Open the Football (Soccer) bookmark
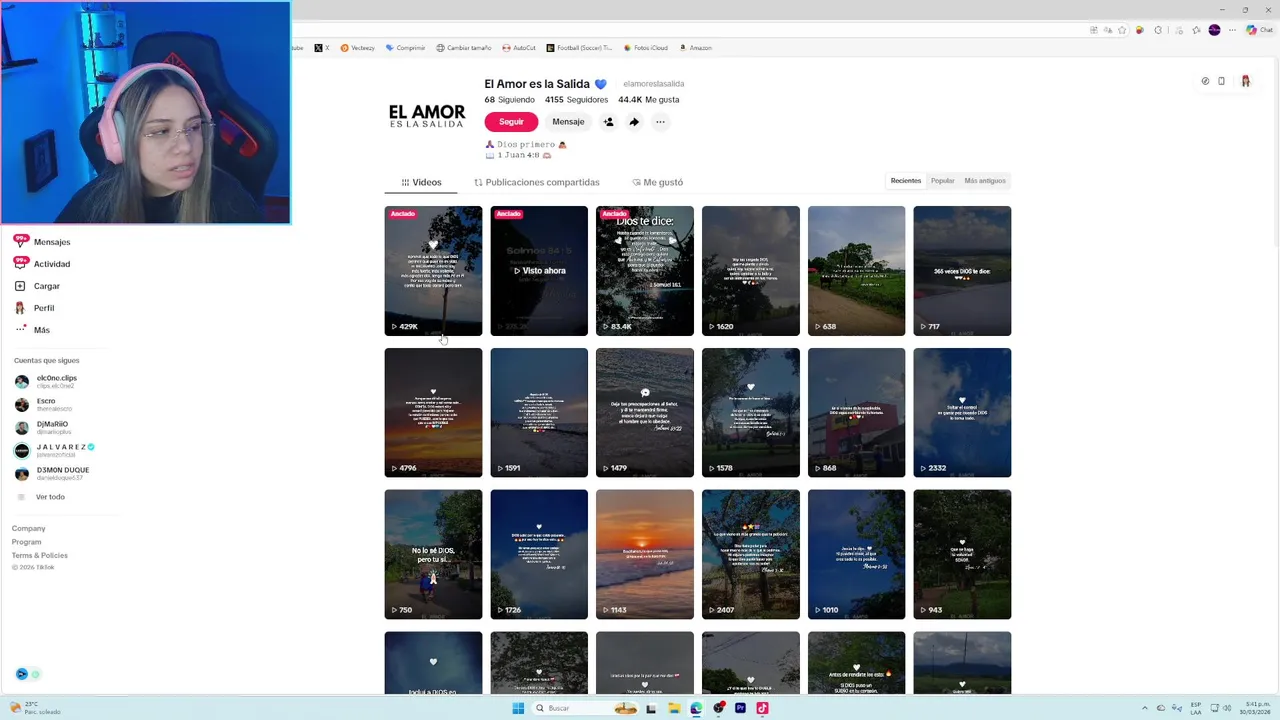 click(579, 47)
